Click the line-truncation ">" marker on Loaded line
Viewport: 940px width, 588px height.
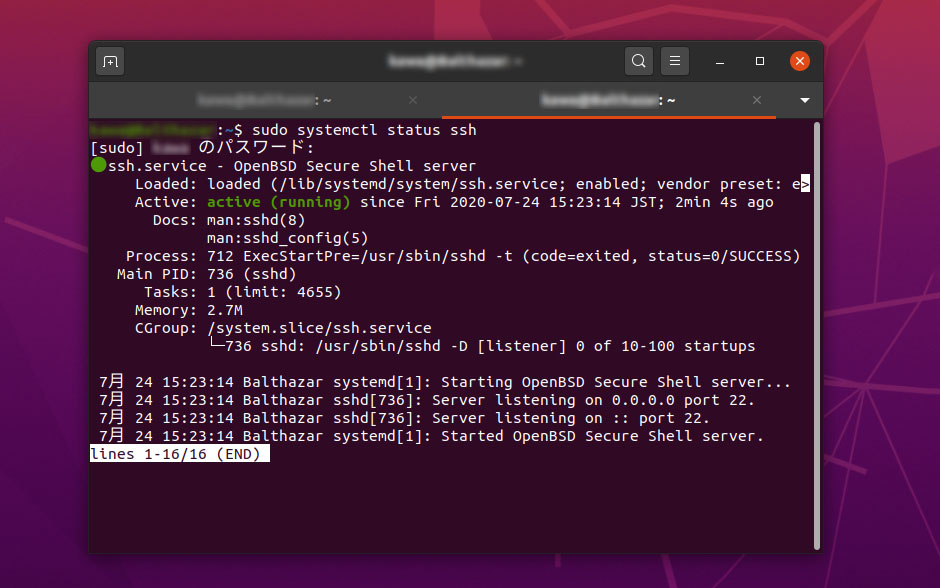(x=805, y=184)
